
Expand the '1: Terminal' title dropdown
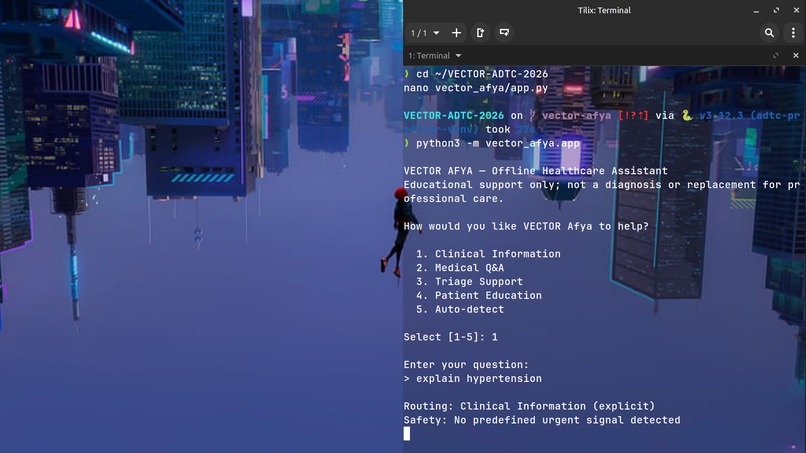click(434, 56)
